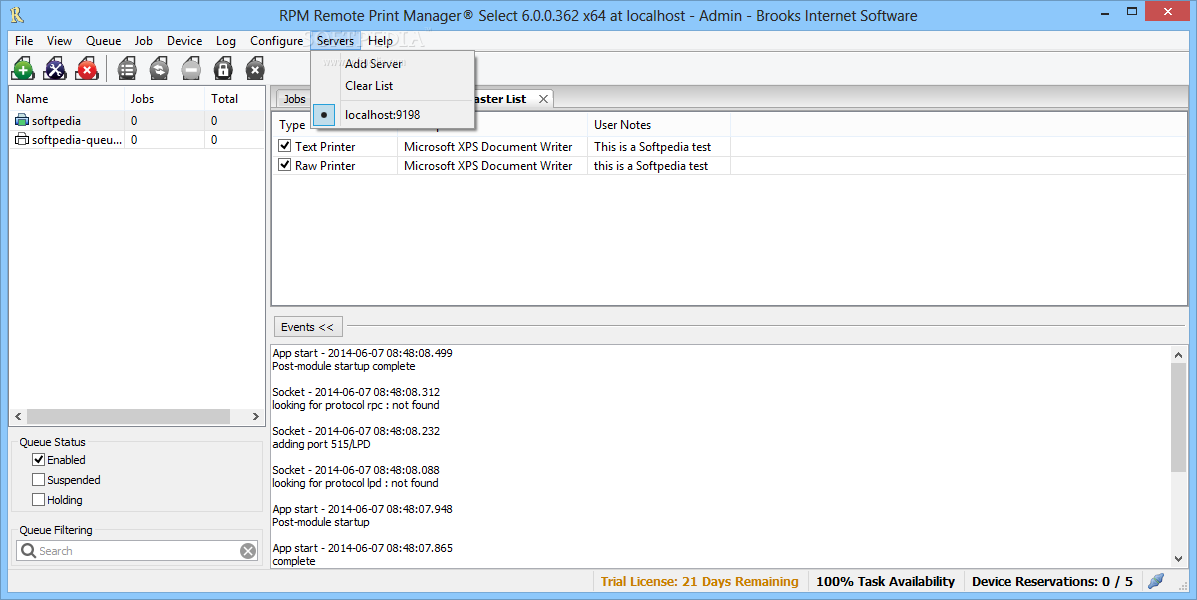
Task: Sort queues by the Name column header
Action: click(x=66, y=98)
